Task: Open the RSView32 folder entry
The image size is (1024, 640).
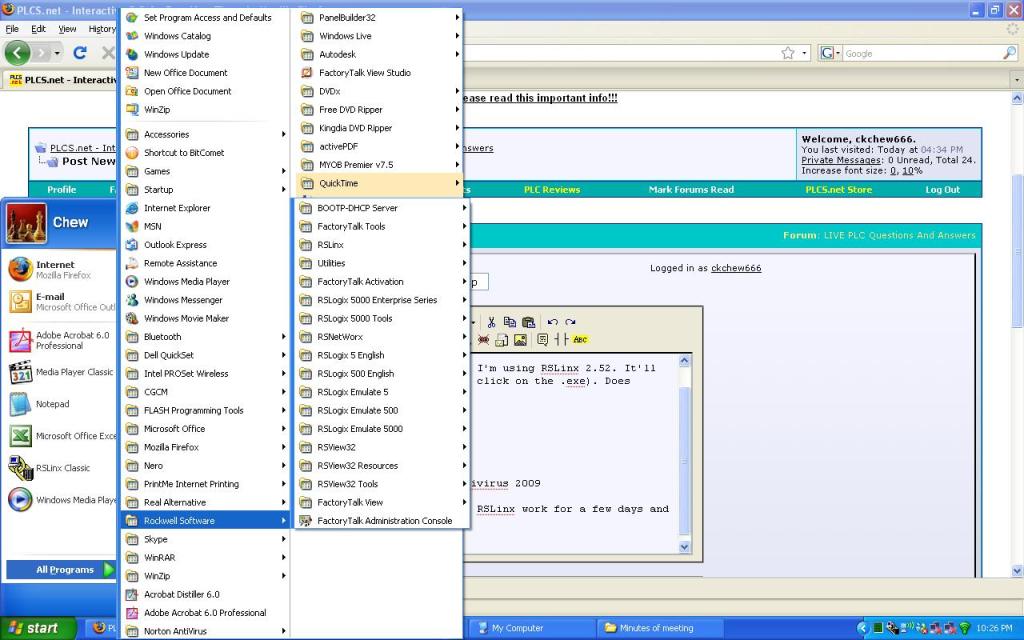Action: click(381, 447)
